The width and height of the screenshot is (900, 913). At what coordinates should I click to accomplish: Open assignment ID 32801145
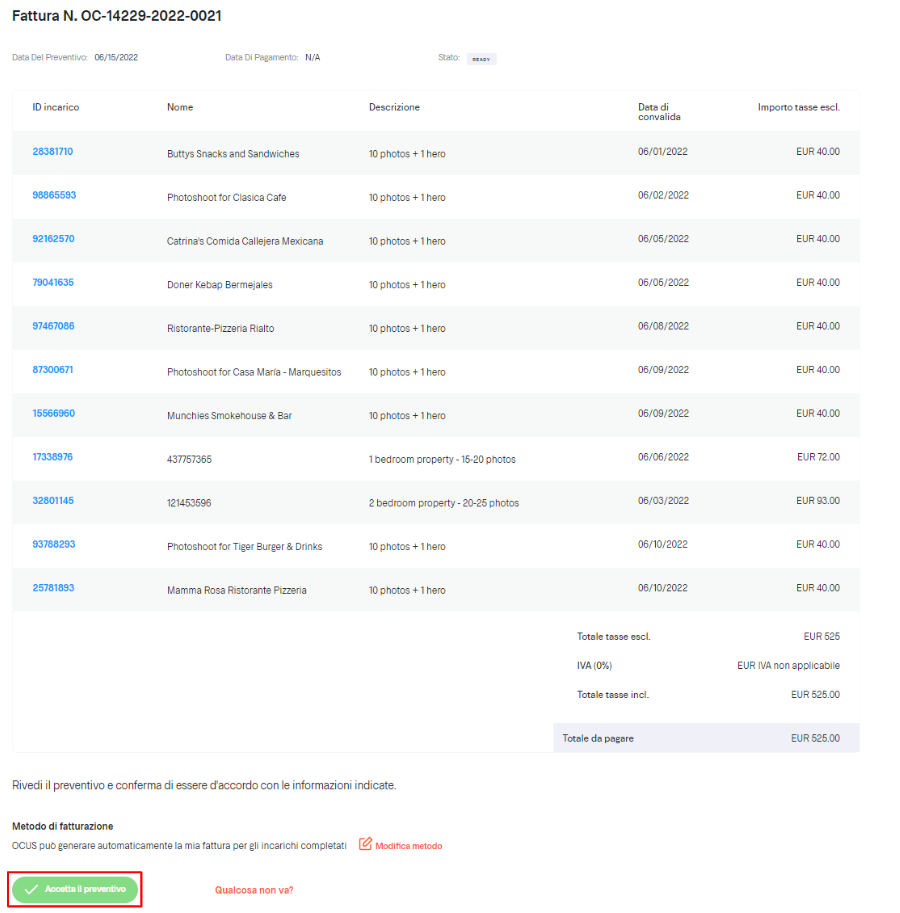[53, 501]
